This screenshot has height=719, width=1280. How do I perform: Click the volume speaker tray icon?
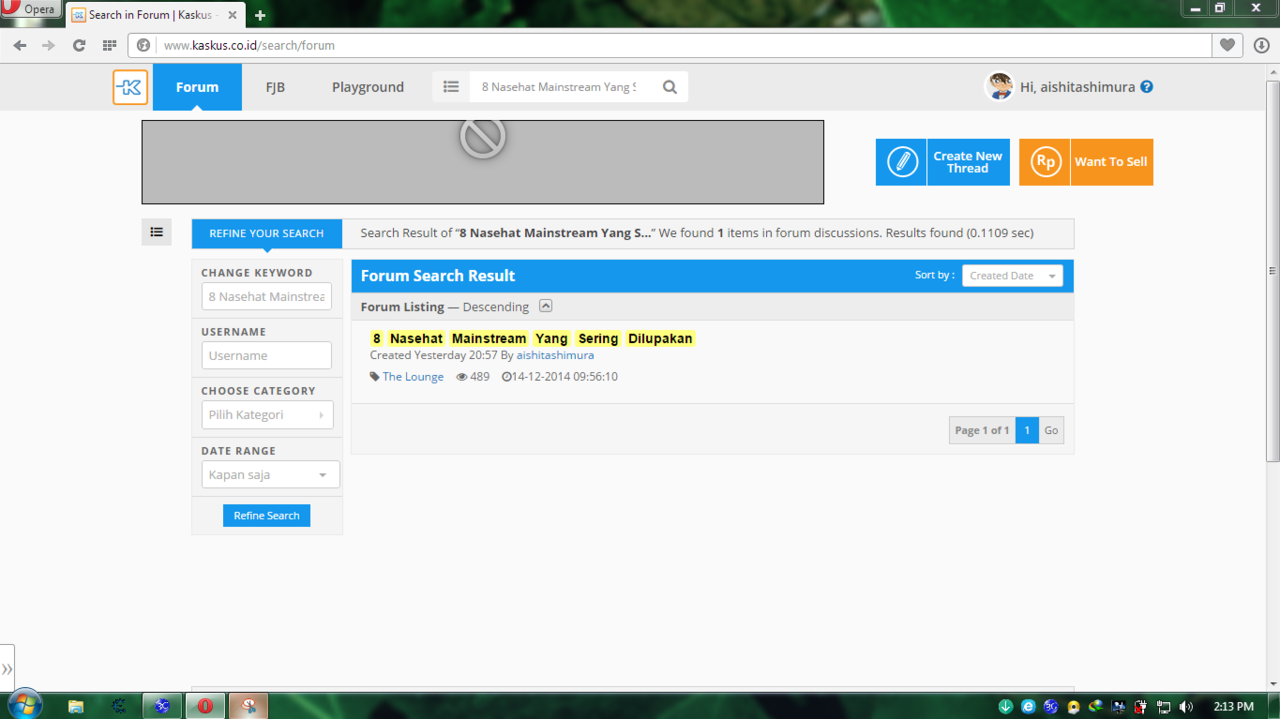coord(1186,707)
